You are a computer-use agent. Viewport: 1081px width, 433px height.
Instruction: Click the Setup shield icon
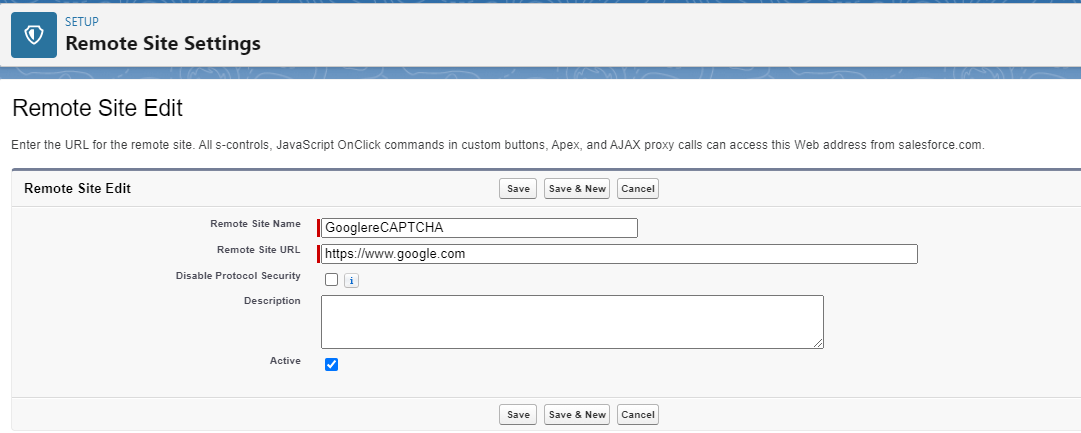tap(34, 34)
